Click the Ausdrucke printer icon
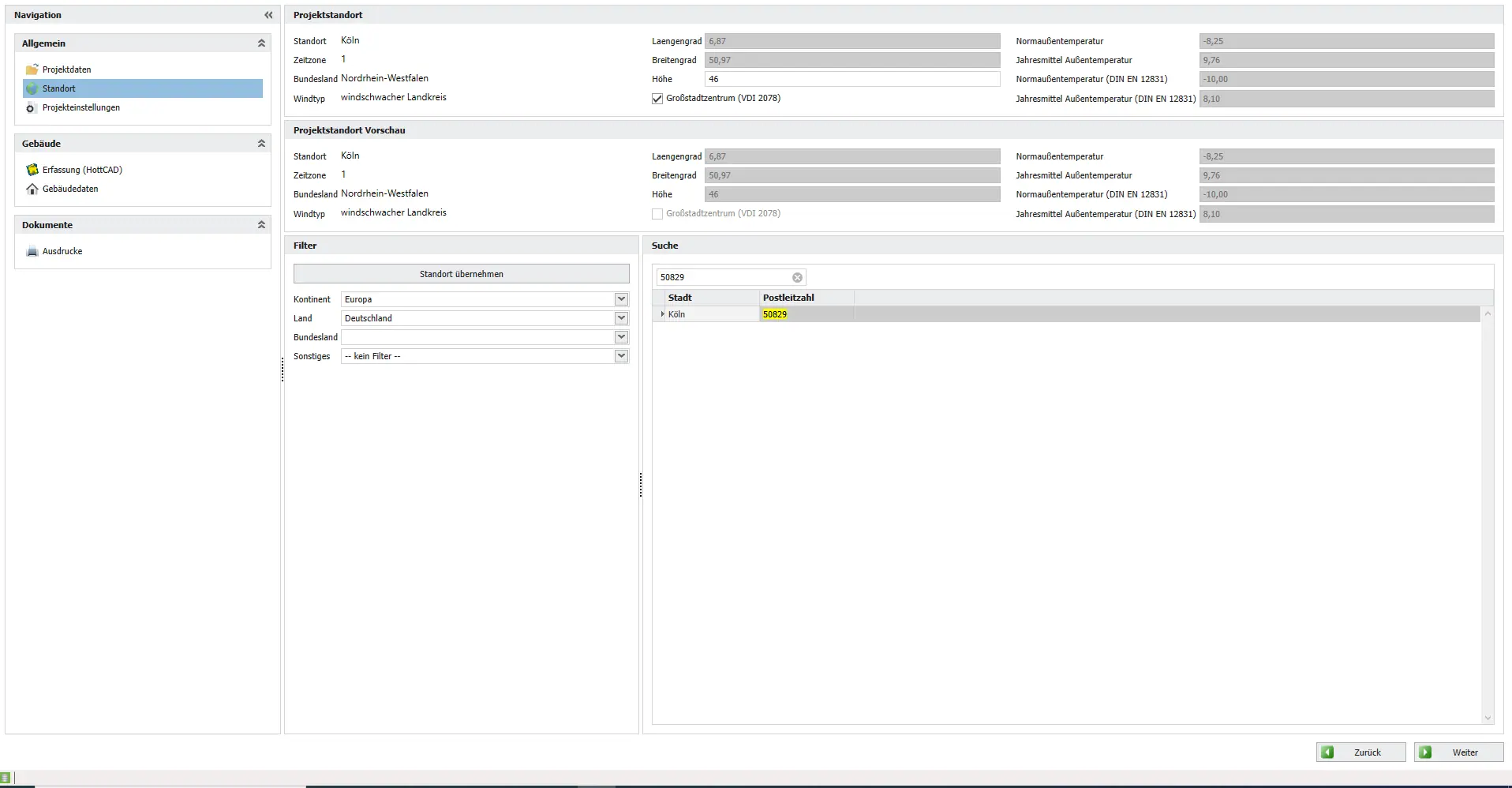Screen dimensions: 1512x788 coord(32,251)
